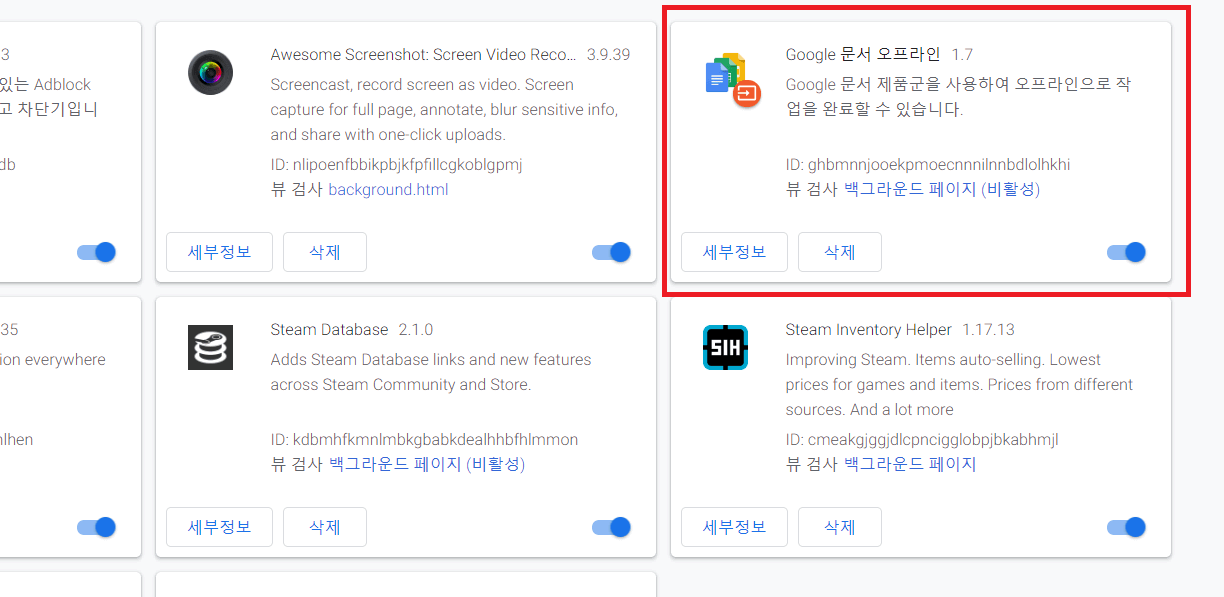The width and height of the screenshot is (1224, 597).
Task: Open 세부정보 for Awesome Screenshot
Action: click(219, 252)
